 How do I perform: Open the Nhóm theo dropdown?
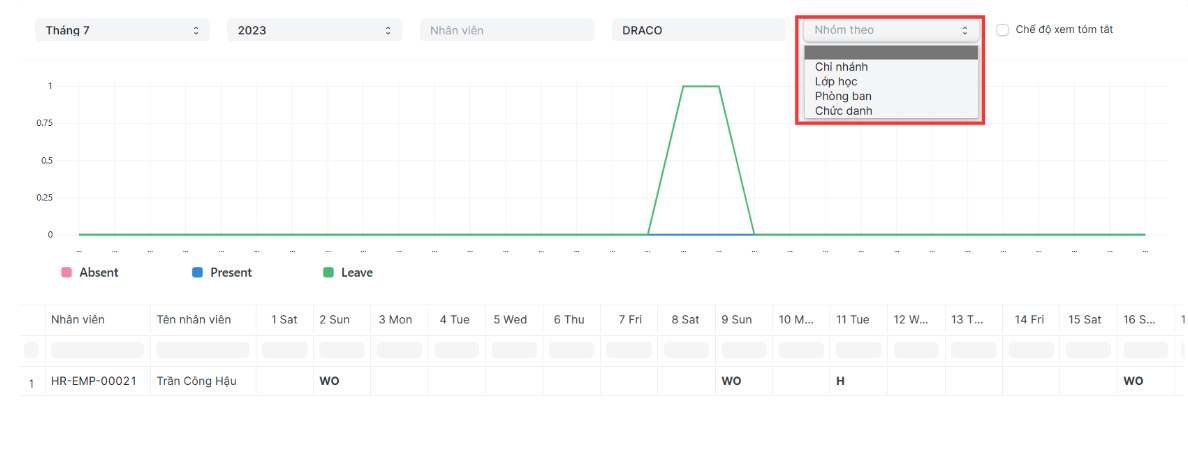point(891,30)
